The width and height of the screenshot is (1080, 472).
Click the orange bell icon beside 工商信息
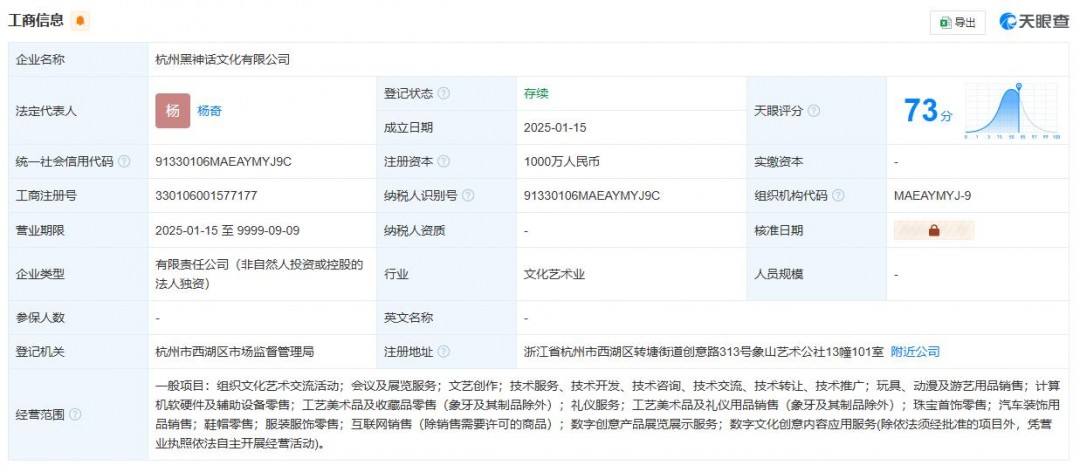click(x=81, y=21)
